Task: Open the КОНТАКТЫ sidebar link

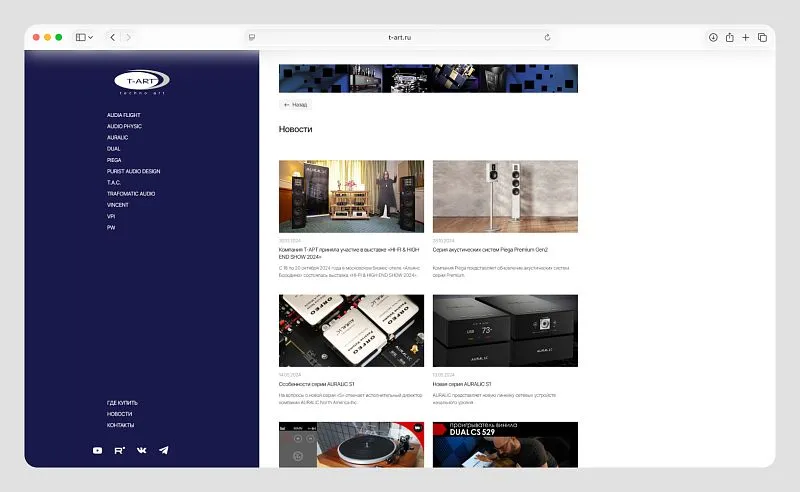Action: click(x=120, y=425)
